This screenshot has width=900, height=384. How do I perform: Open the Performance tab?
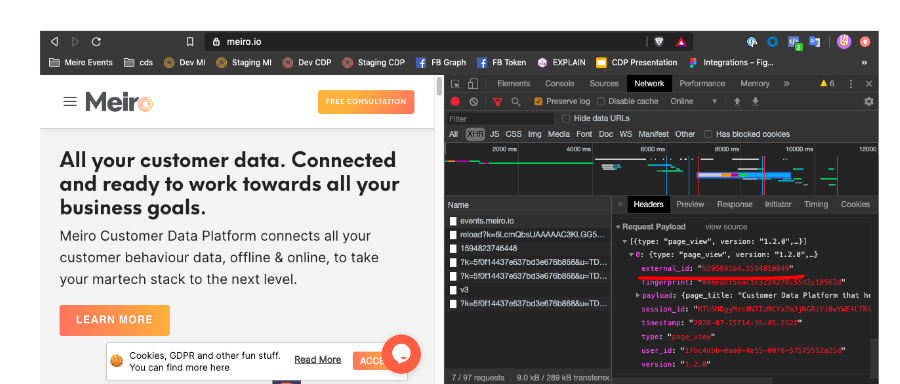(x=702, y=84)
